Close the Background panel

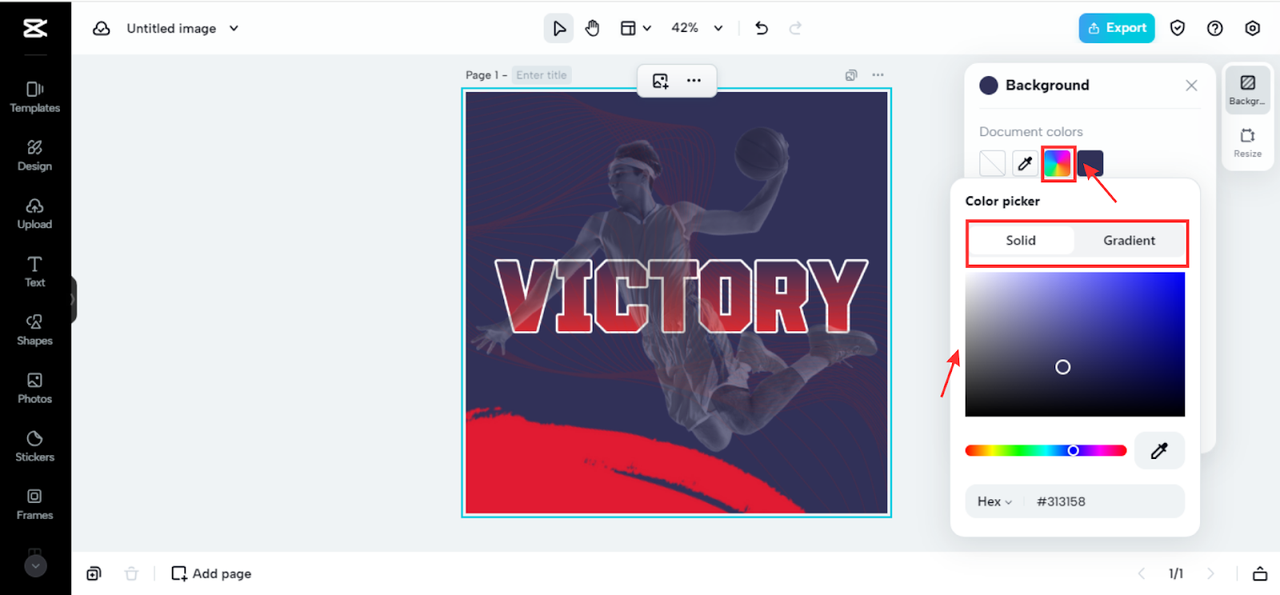(x=1191, y=86)
